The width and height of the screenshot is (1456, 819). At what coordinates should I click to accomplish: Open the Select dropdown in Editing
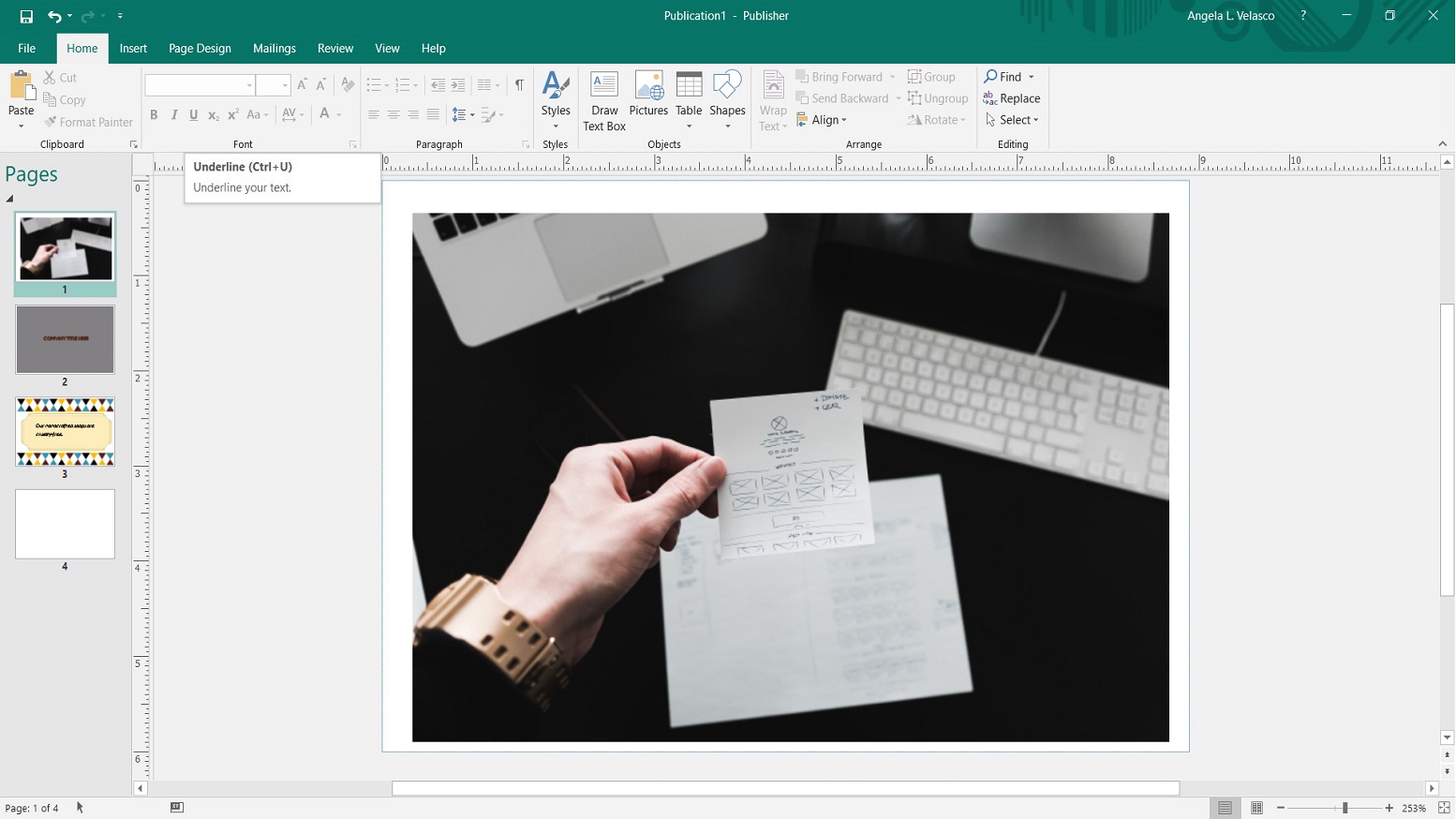click(1012, 120)
